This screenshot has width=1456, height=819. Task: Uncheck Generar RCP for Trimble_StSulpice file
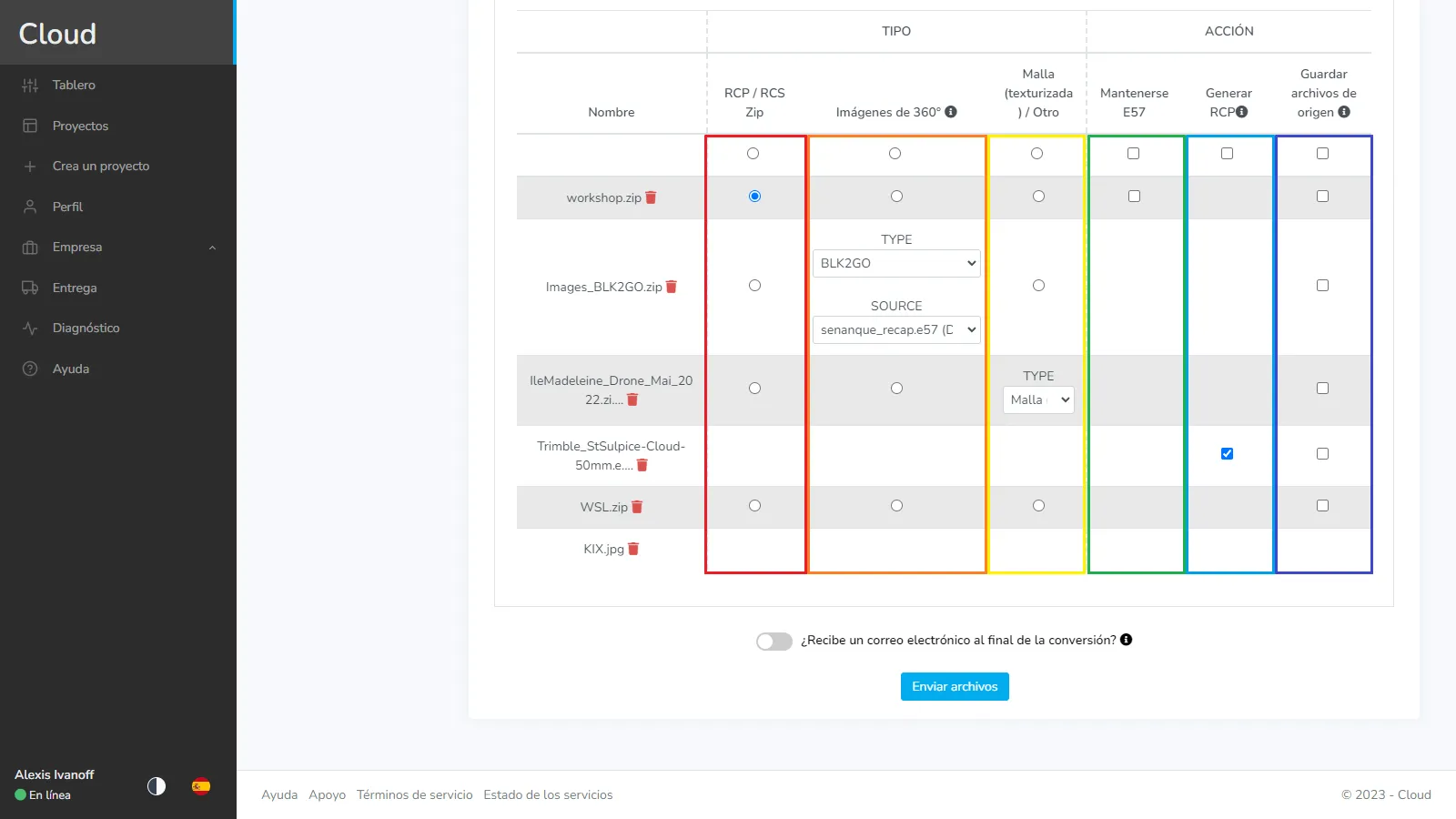[1227, 453]
